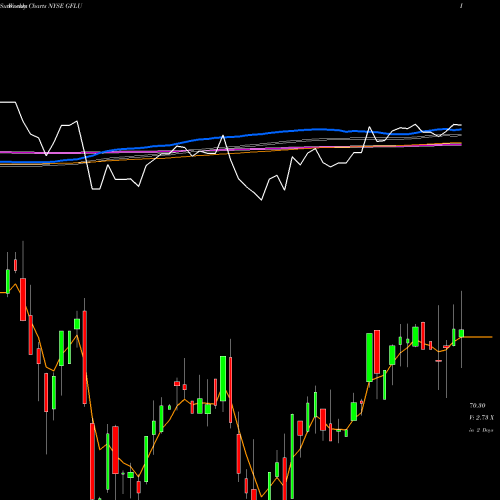Click the "in 2 Days" label
Screen dimensions: 500x500
[x=481, y=430]
